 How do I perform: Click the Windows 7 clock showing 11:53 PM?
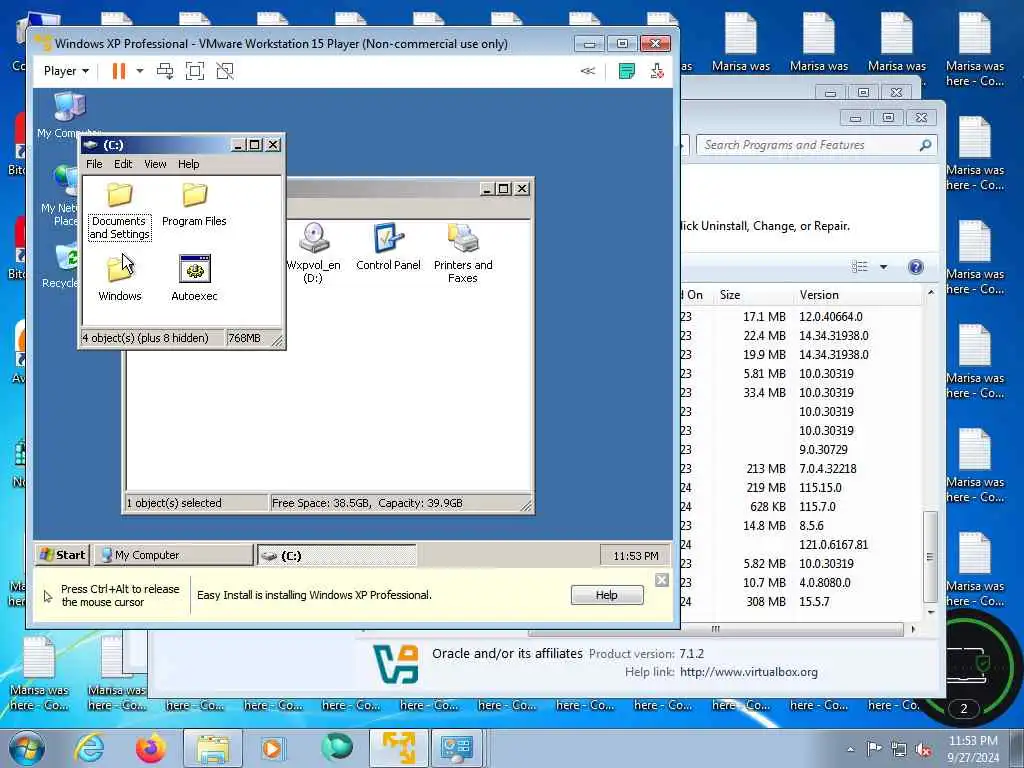(x=973, y=741)
